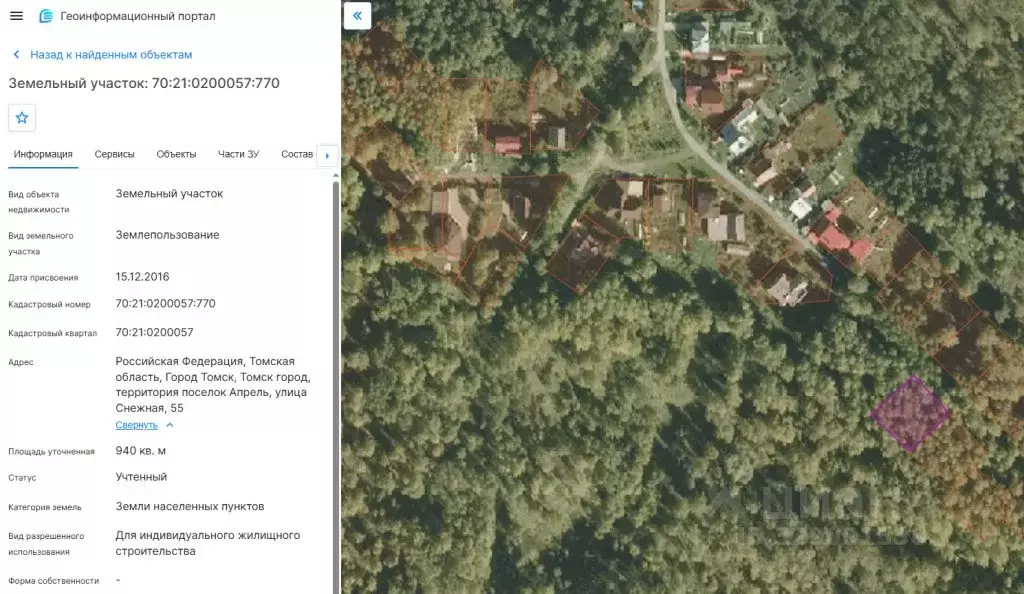Click the Назад к найденным объектам link
The image size is (1024, 594).
(111, 55)
